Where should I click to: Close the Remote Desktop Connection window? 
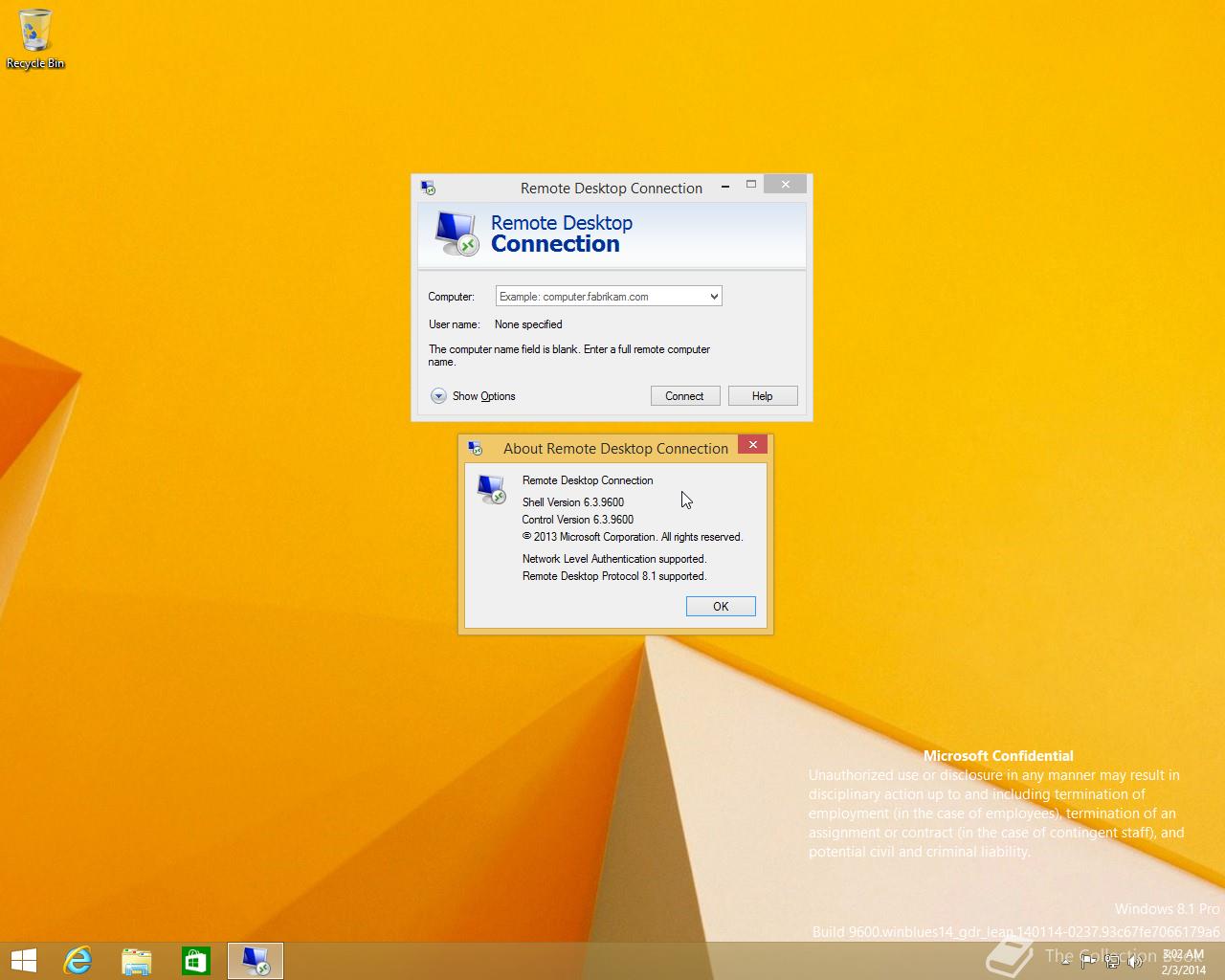tap(785, 185)
